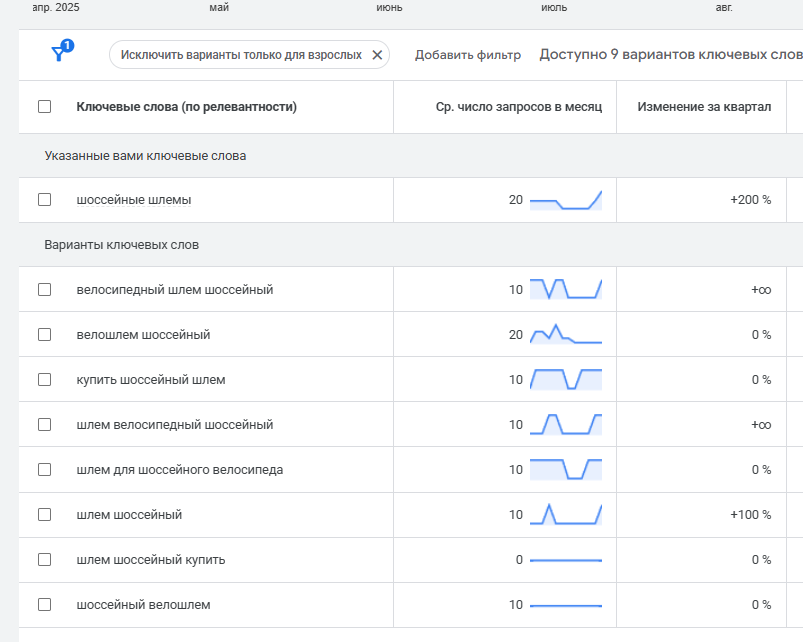Click the «шлем для шоссейного велосипеда» keyword
The width and height of the screenshot is (803, 642).
tap(180, 470)
